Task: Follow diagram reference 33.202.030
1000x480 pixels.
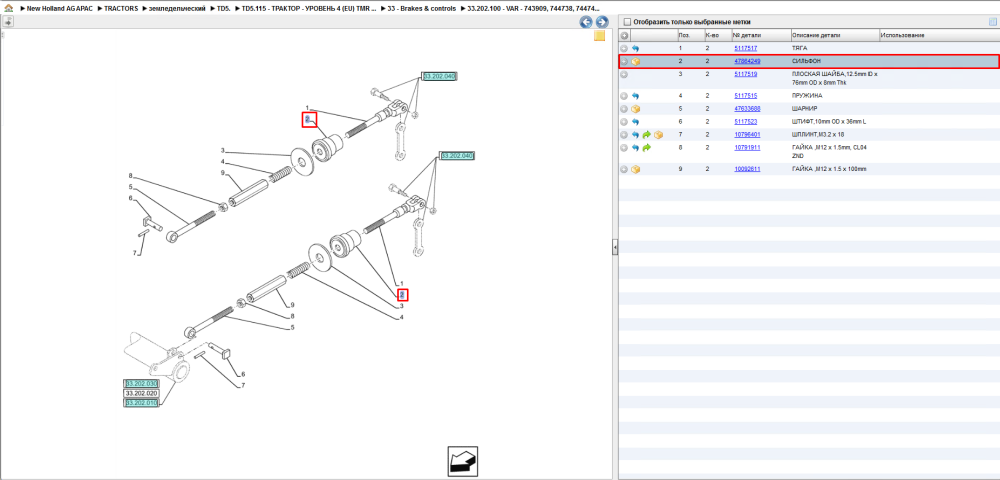Action: (140, 384)
